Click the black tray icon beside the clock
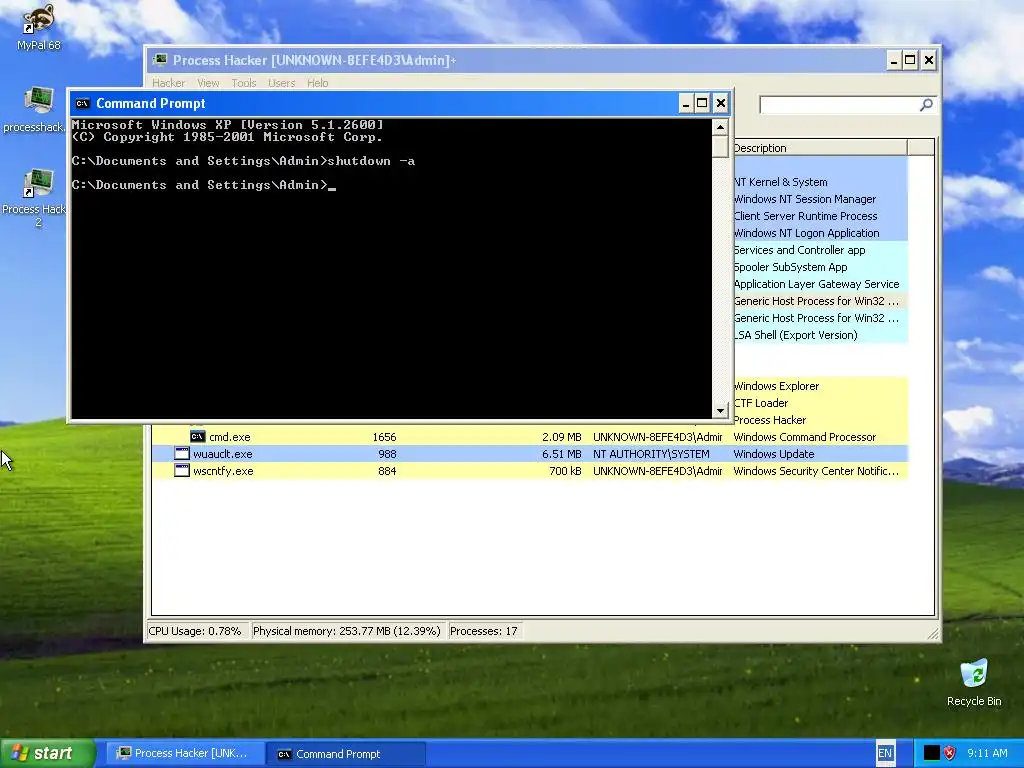Viewport: 1024px width, 768px height. point(931,753)
